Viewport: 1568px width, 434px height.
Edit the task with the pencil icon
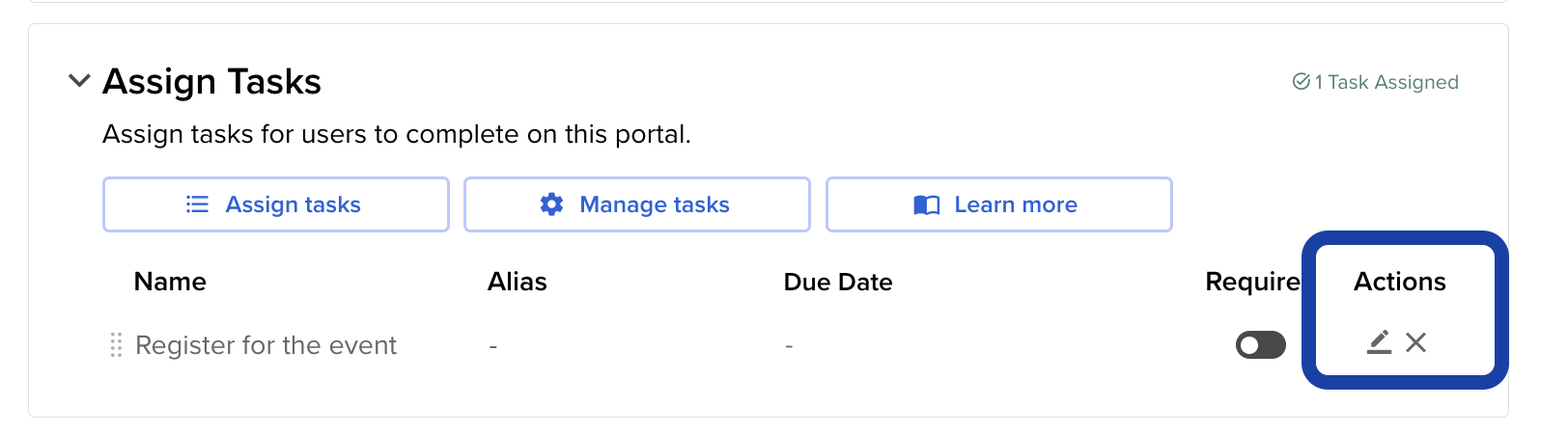click(1379, 342)
